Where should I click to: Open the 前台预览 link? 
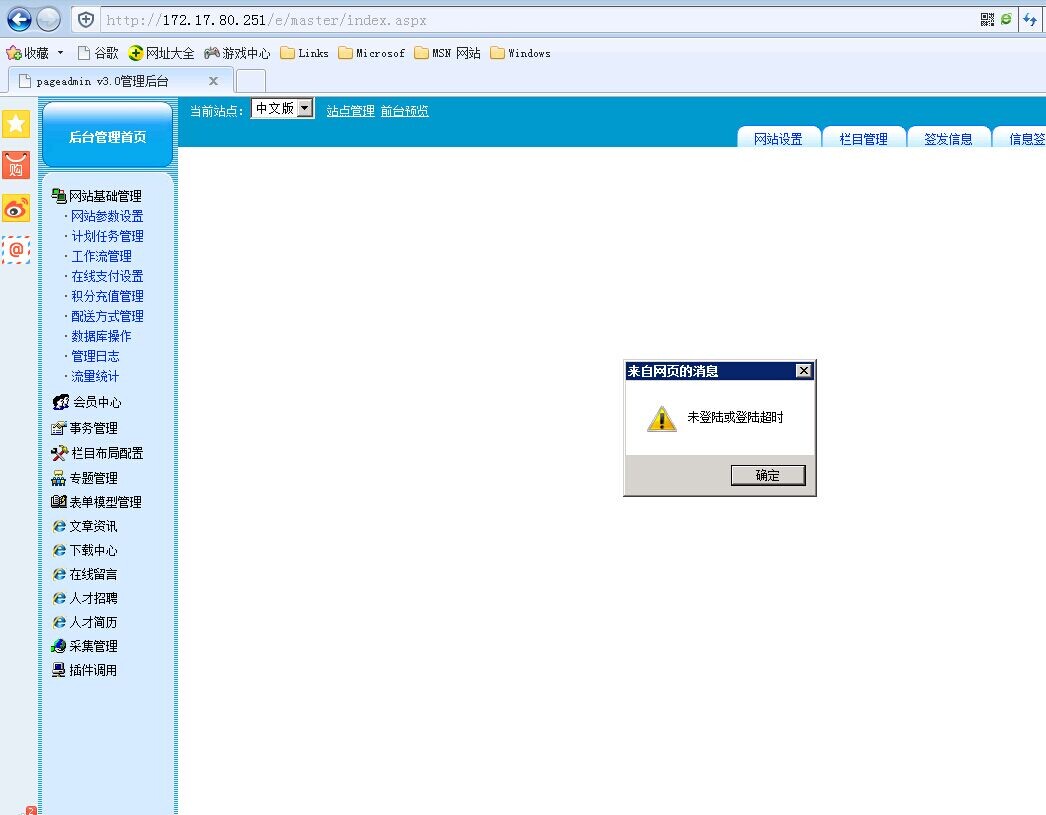[x=404, y=111]
